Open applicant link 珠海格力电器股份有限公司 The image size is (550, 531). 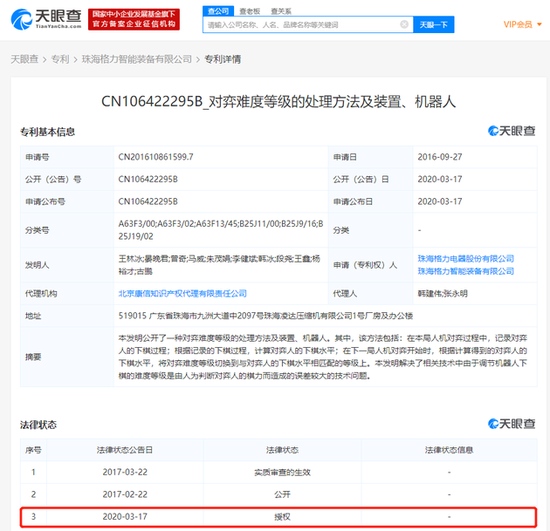(x=466, y=258)
